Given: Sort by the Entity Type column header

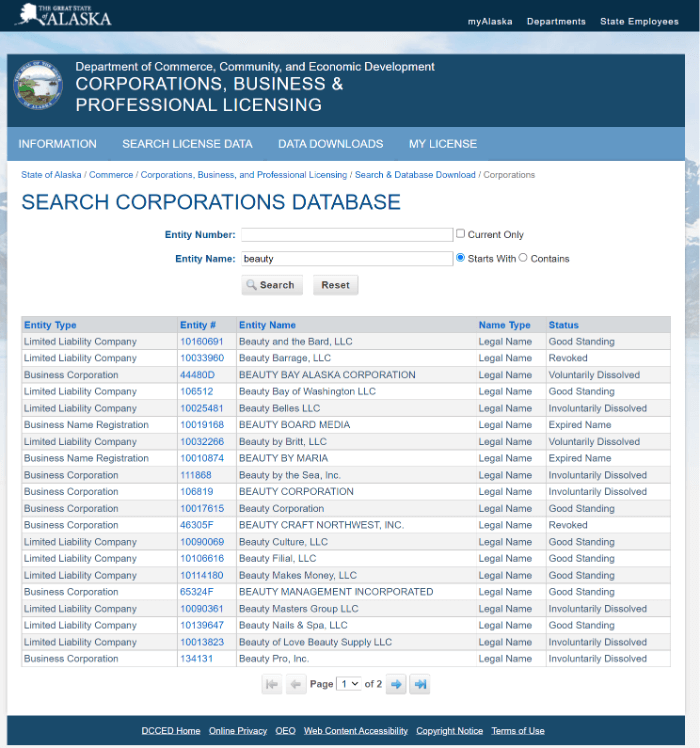Looking at the screenshot, I should click(x=50, y=325).
